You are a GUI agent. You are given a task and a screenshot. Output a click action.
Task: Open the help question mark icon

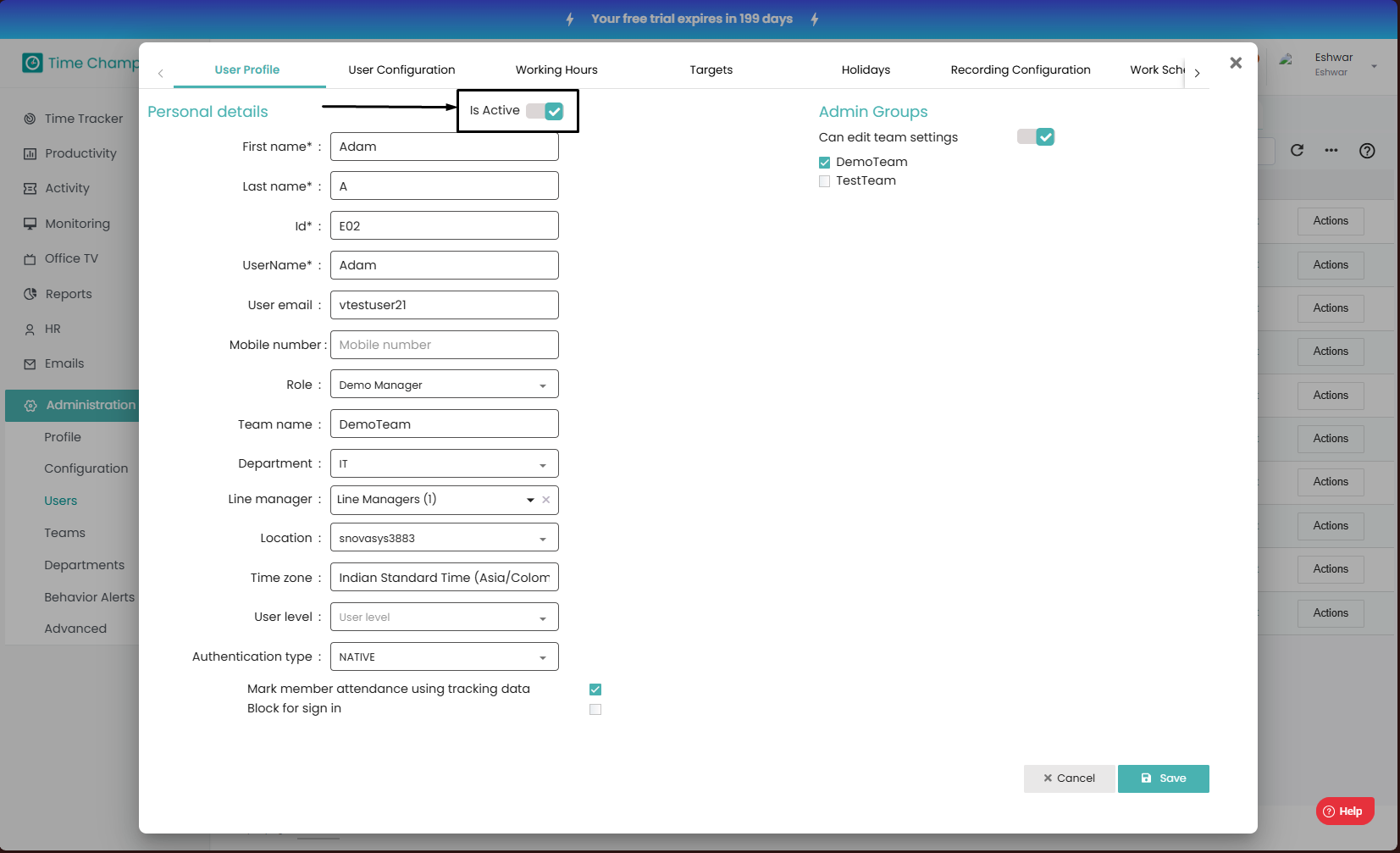point(1366,151)
